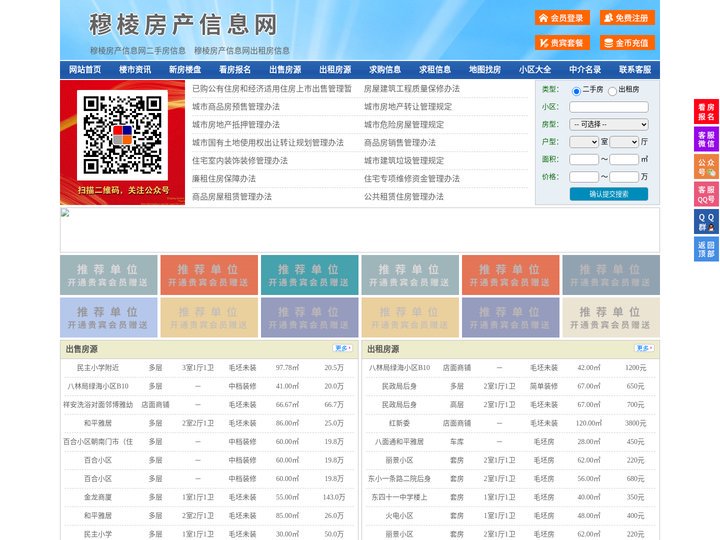
Task: Click the pink 客服QQ号 sidebar icon
Action: [x=706, y=194]
